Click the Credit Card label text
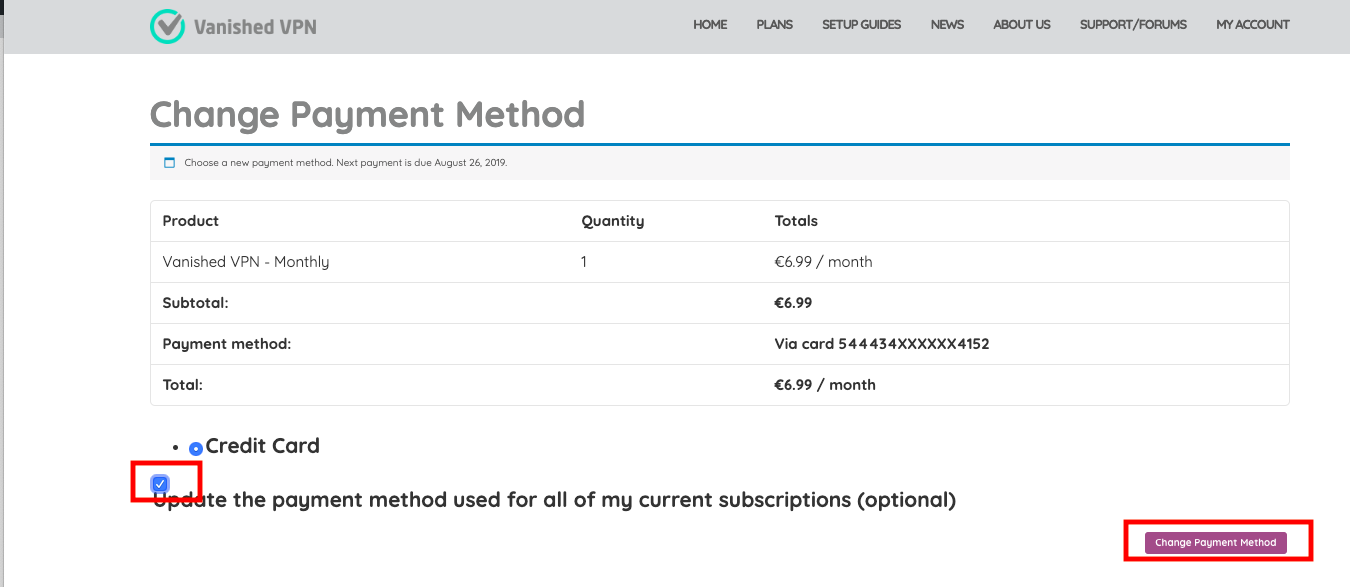Image resolution: width=1350 pixels, height=587 pixels. point(263,446)
